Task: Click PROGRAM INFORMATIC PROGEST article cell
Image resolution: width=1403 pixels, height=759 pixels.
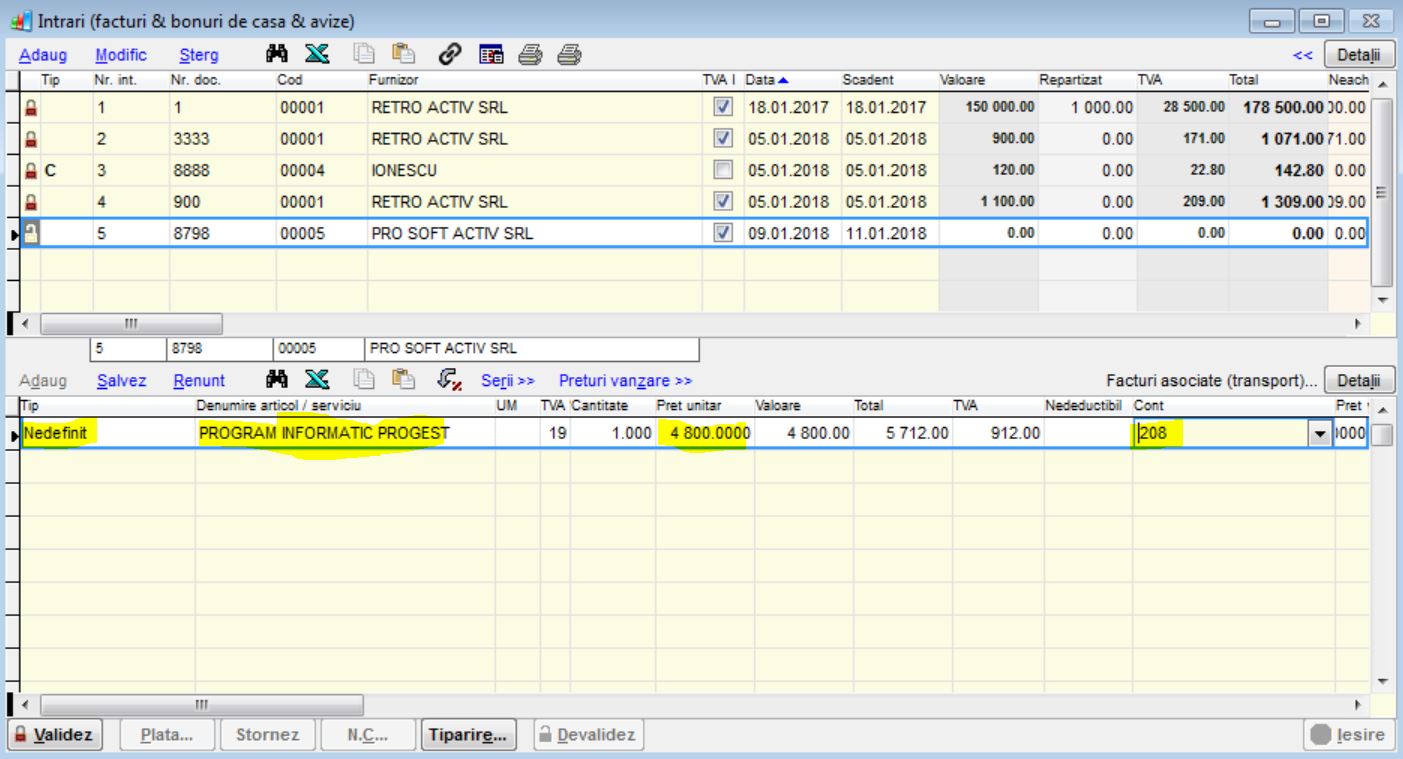Action: (x=345, y=434)
